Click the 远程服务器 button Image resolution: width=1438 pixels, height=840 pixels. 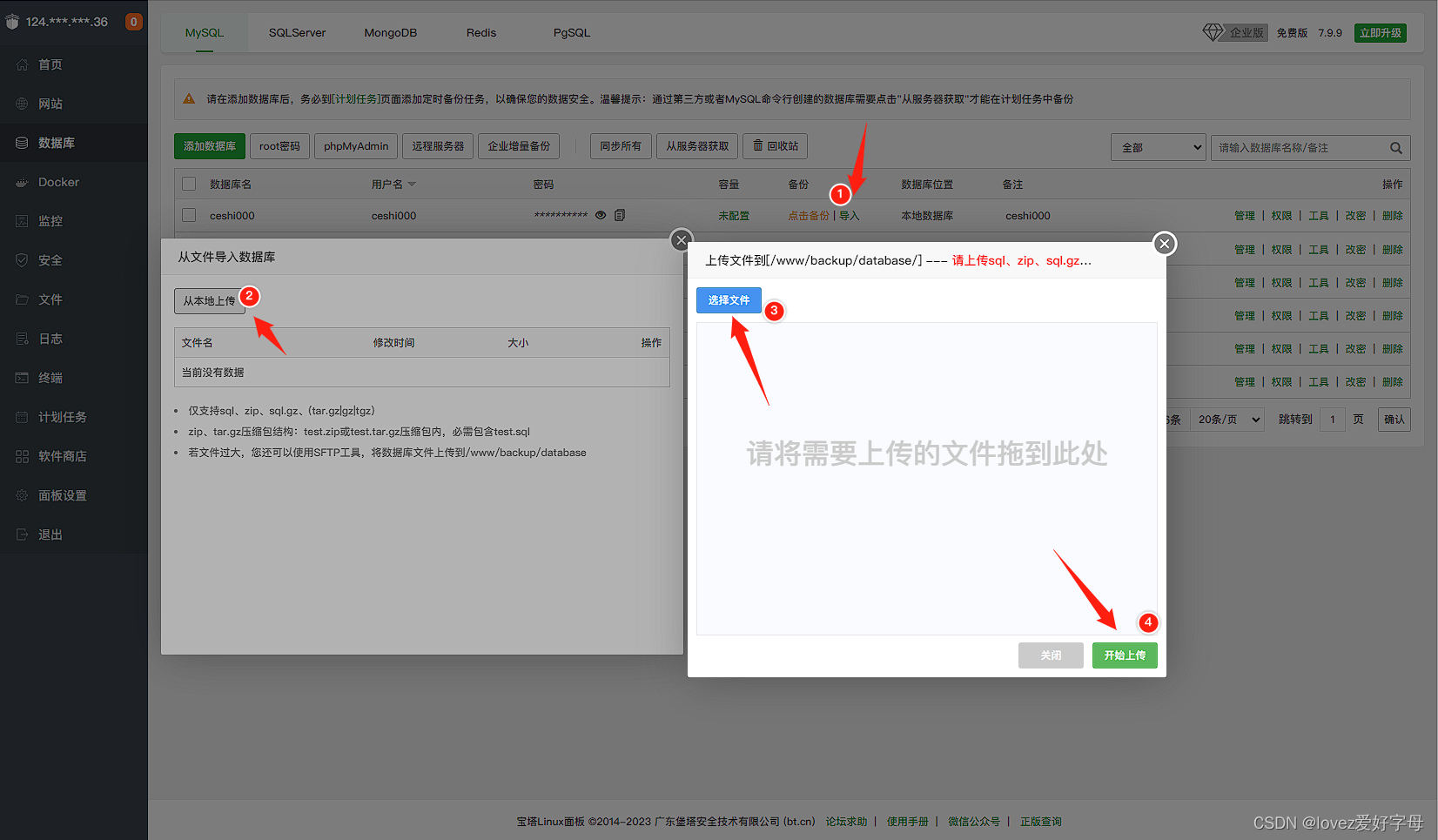pyautogui.click(x=438, y=146)
